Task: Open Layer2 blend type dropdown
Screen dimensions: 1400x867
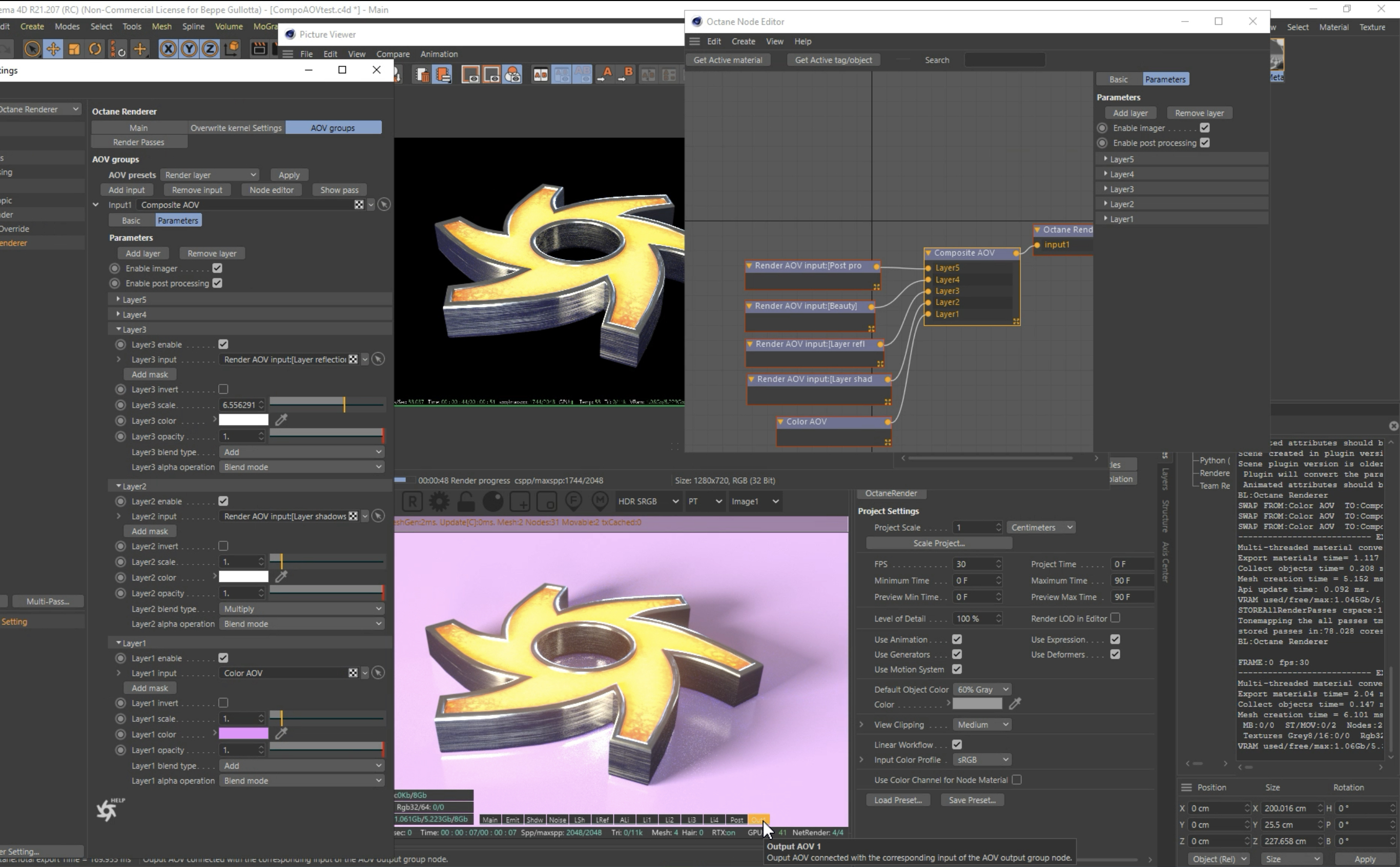Action: pos(301,609)
